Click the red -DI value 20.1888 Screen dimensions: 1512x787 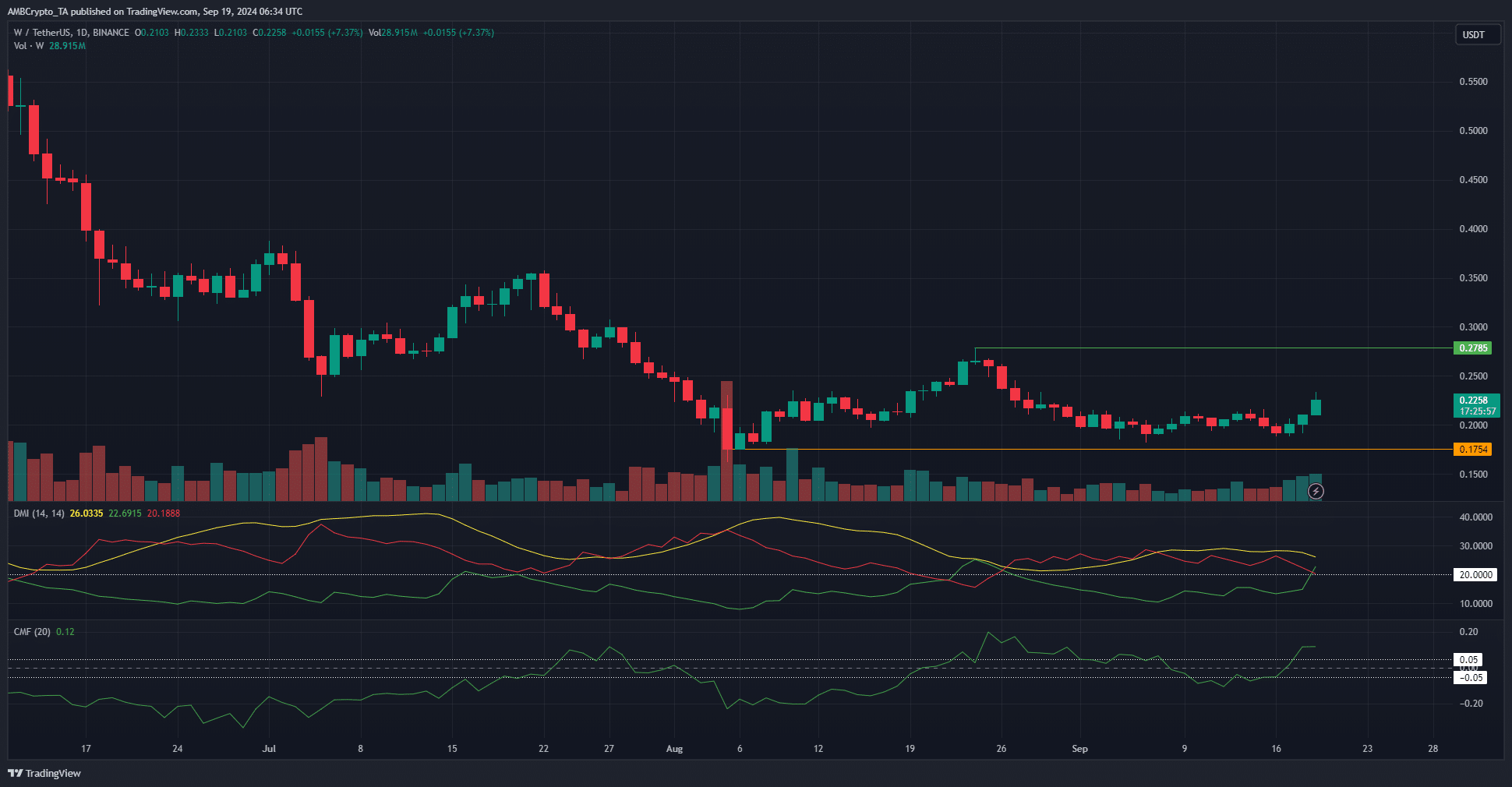(x=163, y=513)
